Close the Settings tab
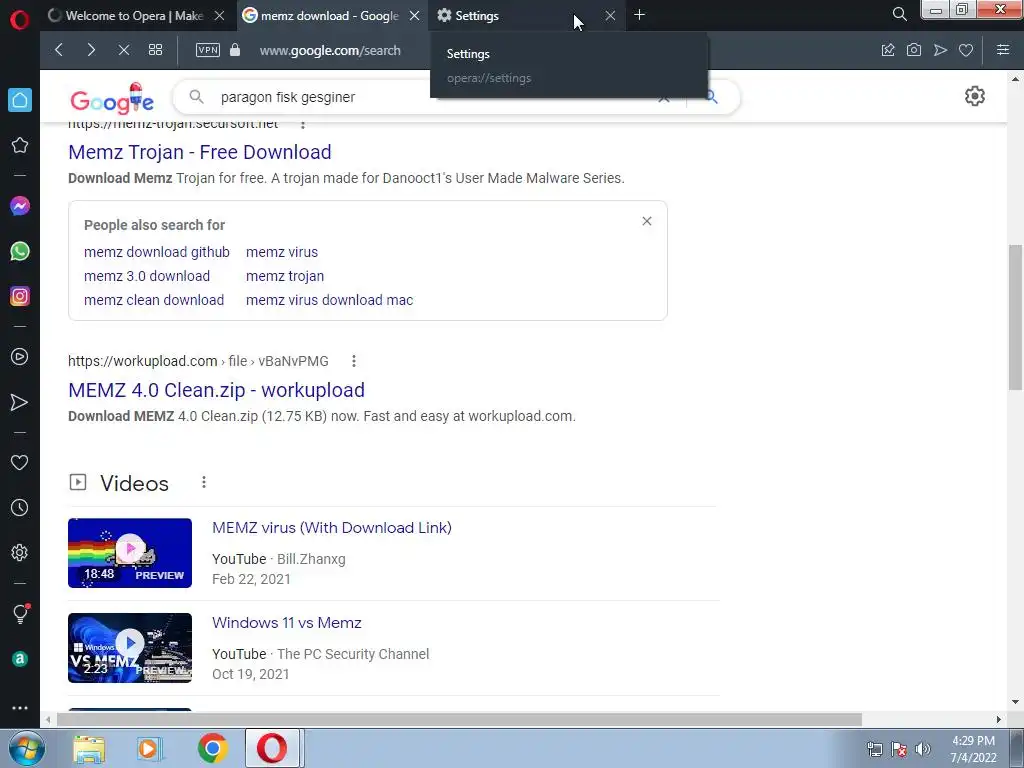1024x768 pixels. coord(610,15)
